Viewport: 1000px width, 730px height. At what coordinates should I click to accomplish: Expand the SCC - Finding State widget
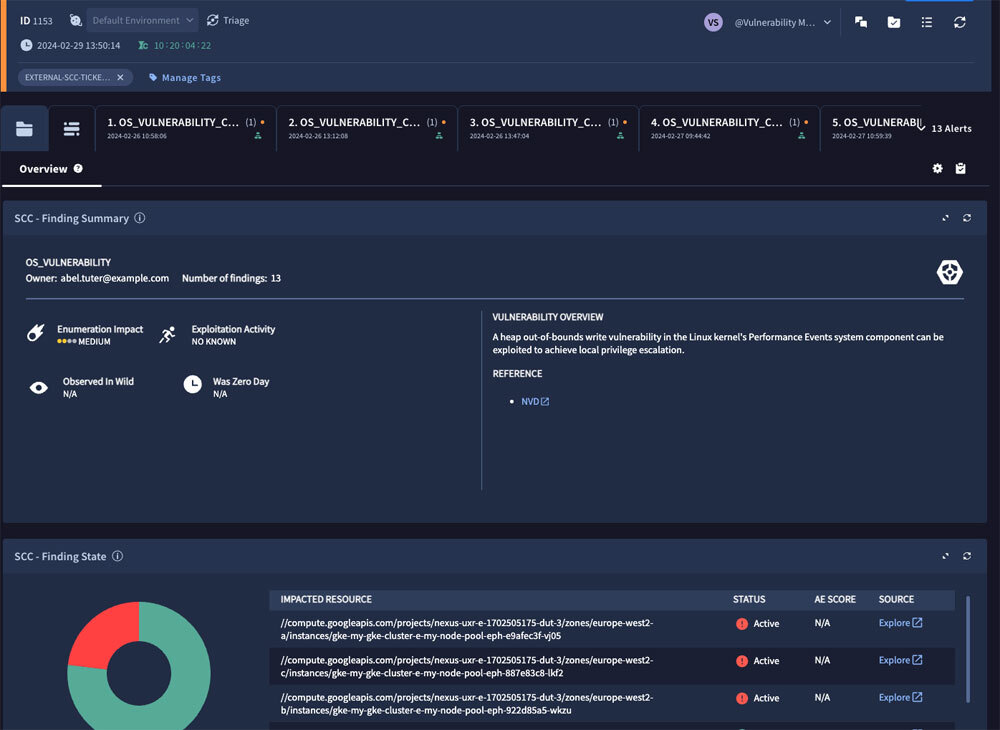coord(945,556)
